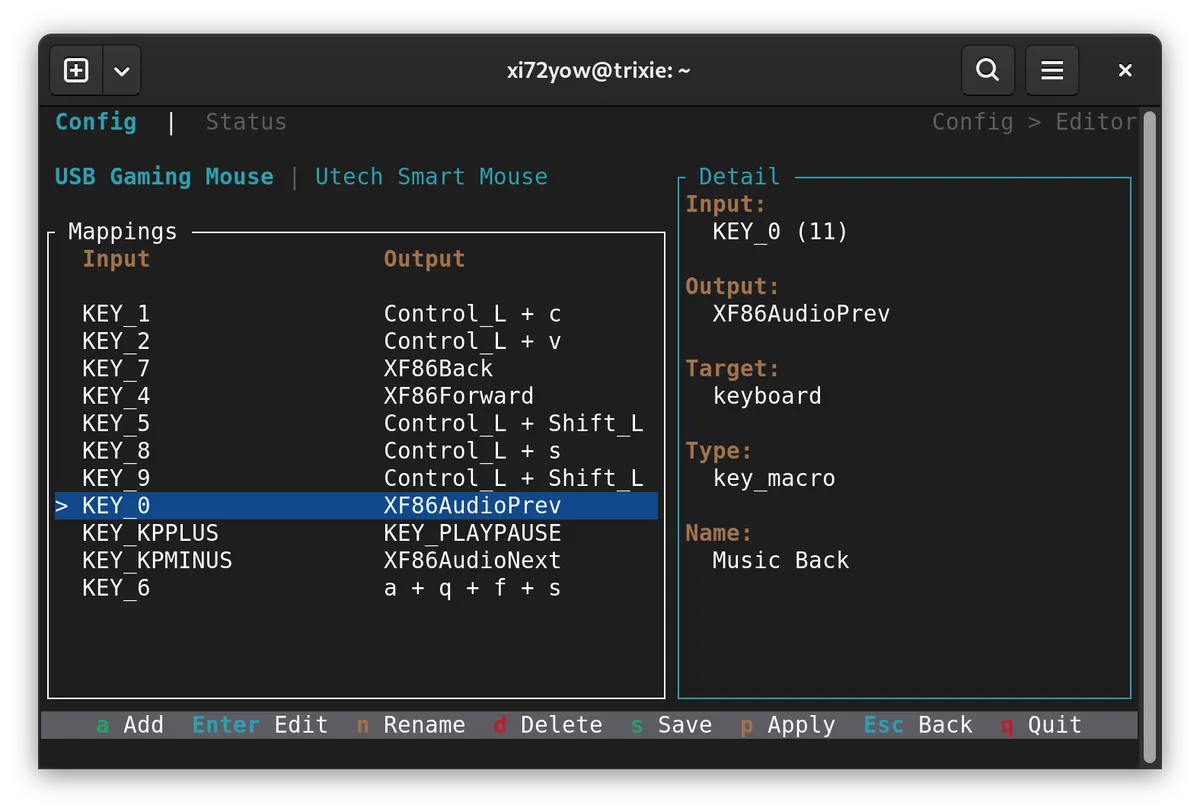
Task: Open a new terminal tab
Action: (75, 70)
